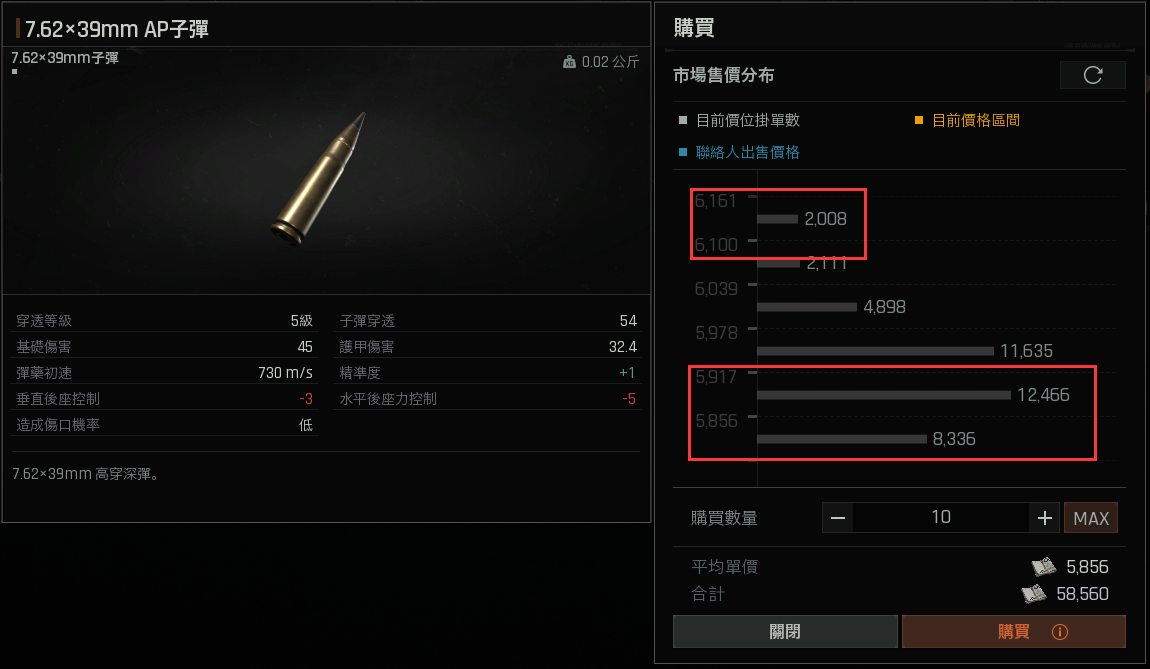
Task: Click the 7.62×39mm AP bullet image
Action: (x=318, y=179)
